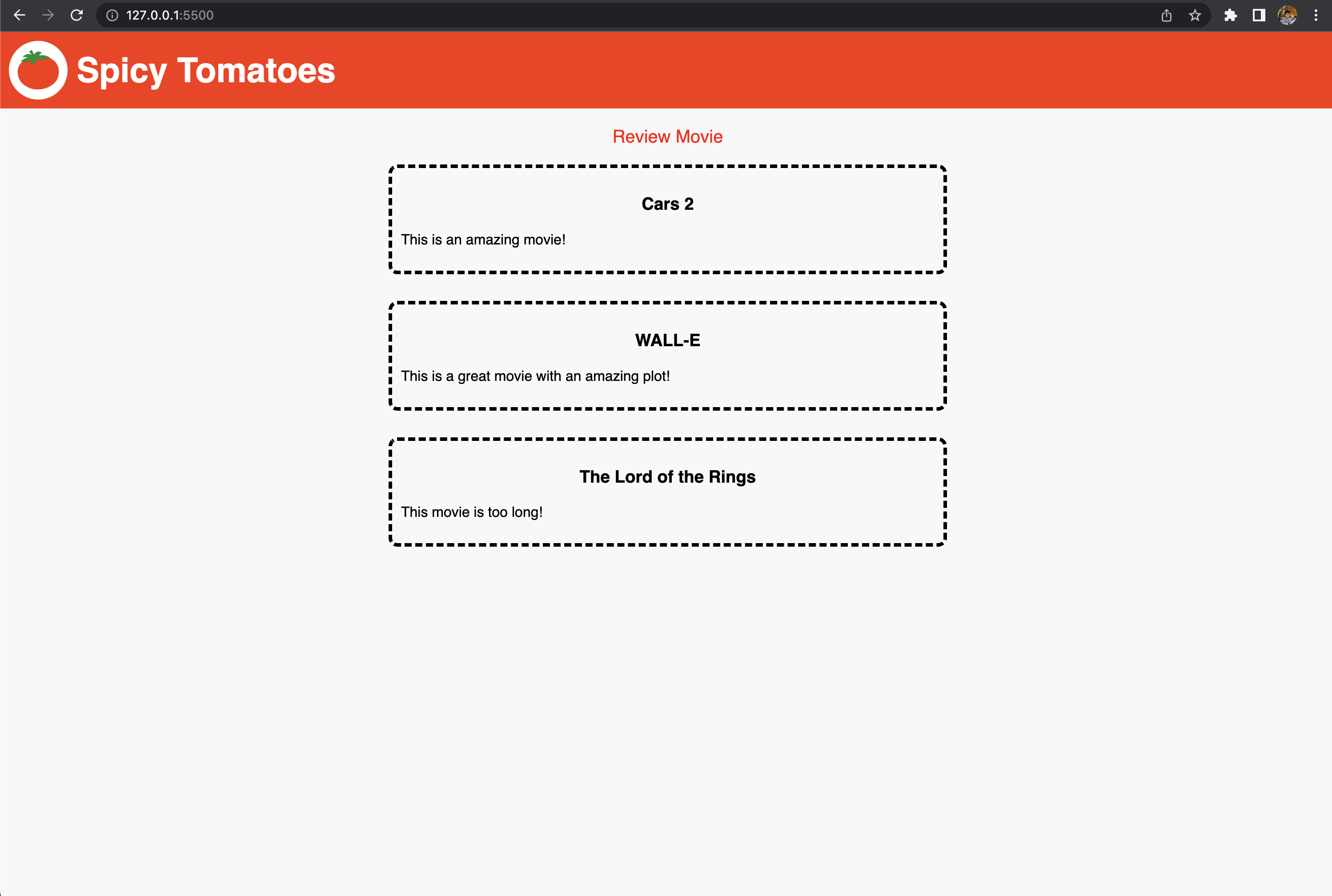Click the Review Movie heading link

pos(667,137)
